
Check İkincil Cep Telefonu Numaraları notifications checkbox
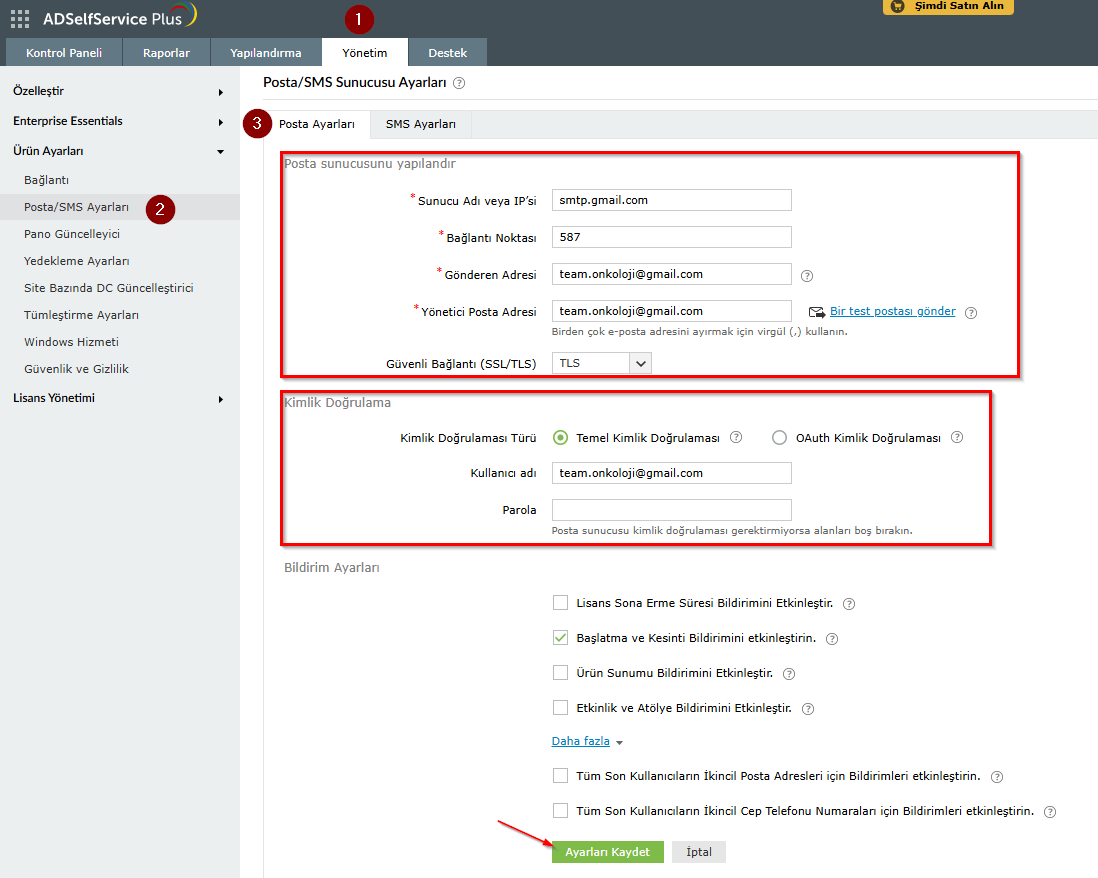tap(560, 810)
